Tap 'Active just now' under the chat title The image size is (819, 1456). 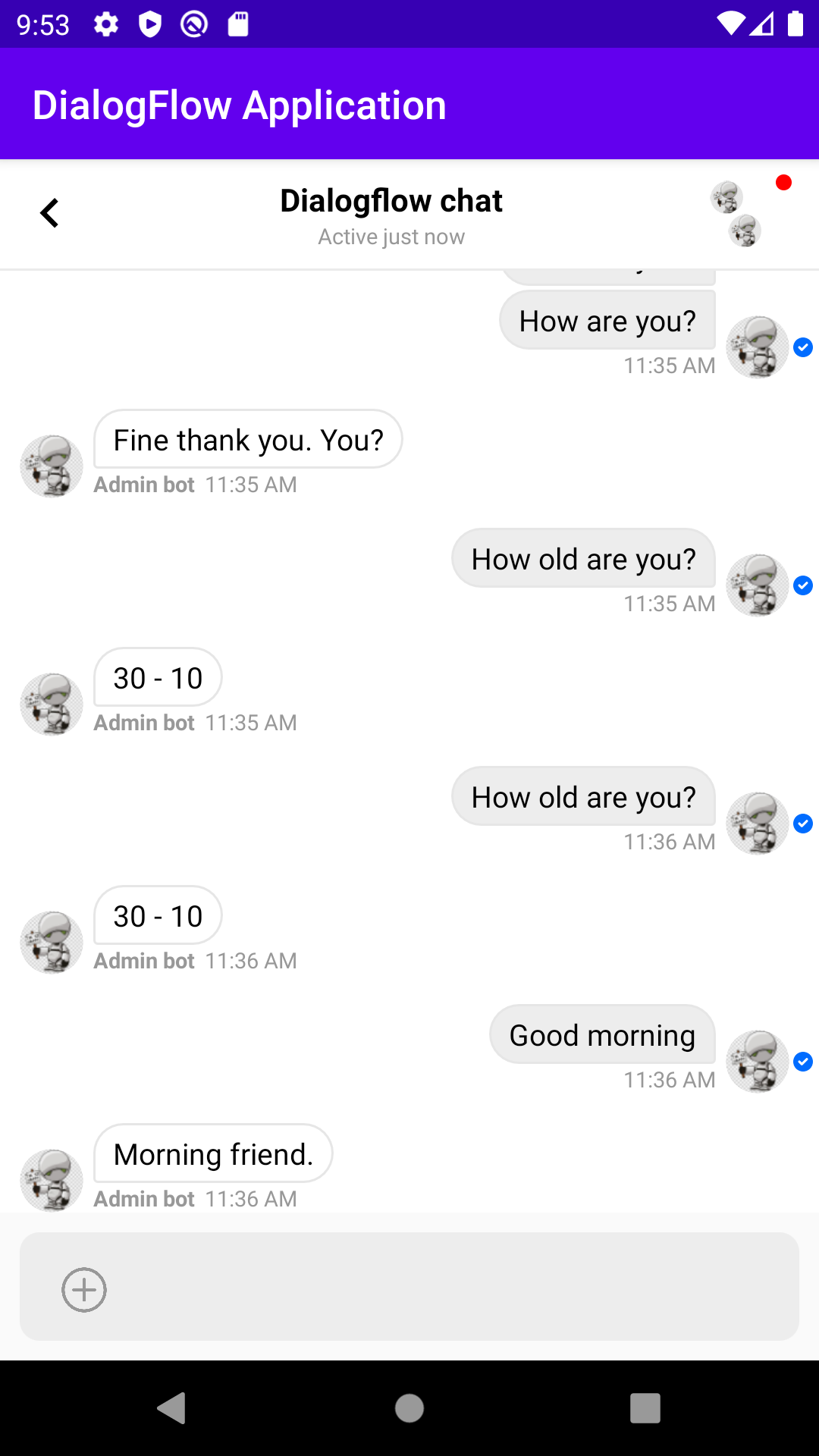click(391, 237)
